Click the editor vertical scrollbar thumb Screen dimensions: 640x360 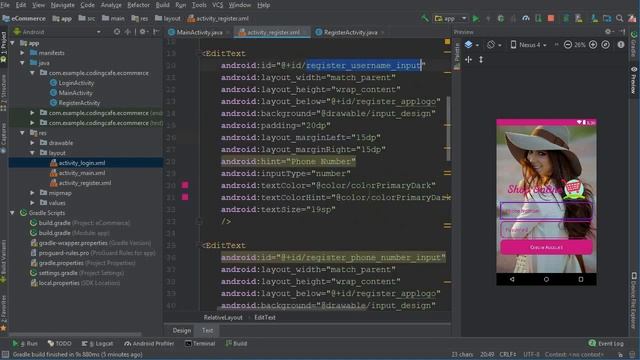pos(448,129)
